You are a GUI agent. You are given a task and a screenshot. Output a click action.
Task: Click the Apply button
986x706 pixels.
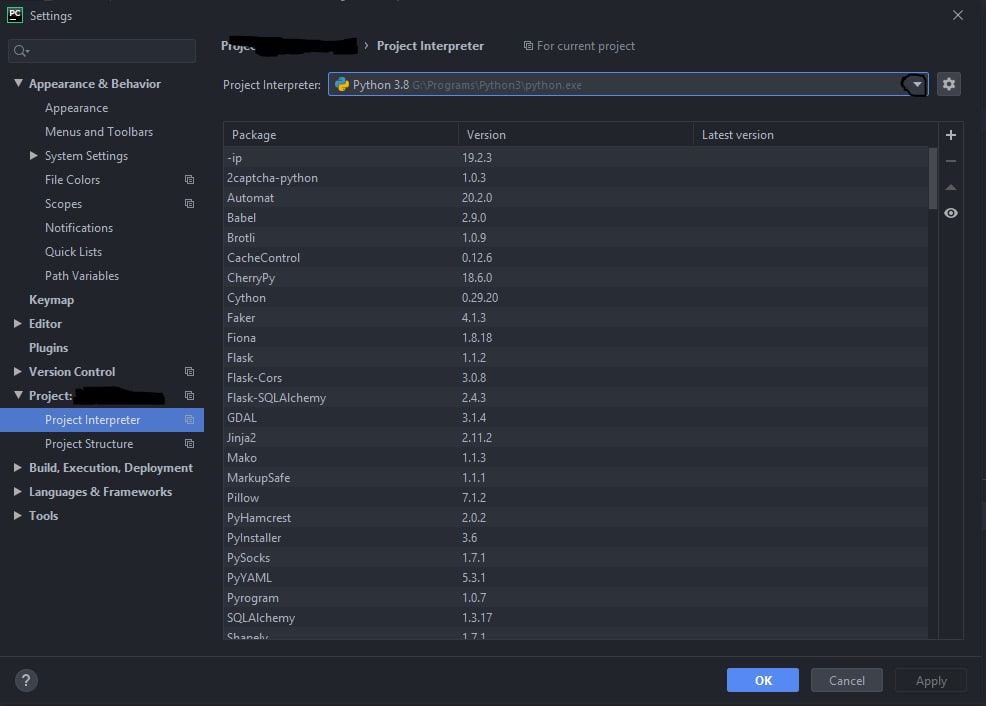point(931,680)
